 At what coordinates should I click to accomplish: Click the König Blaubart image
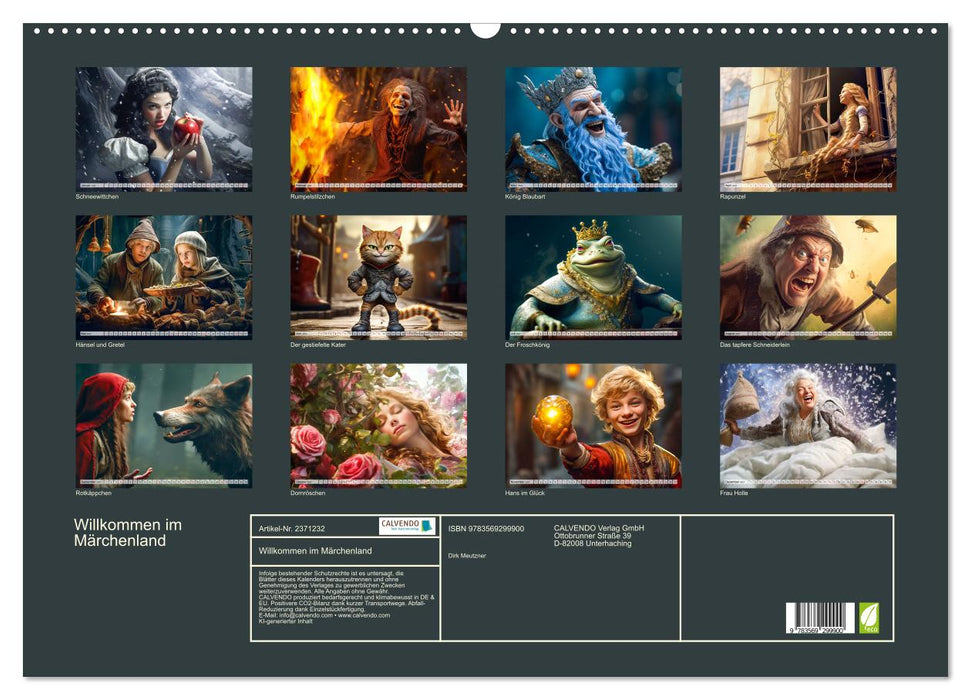(x=593, y=129)
